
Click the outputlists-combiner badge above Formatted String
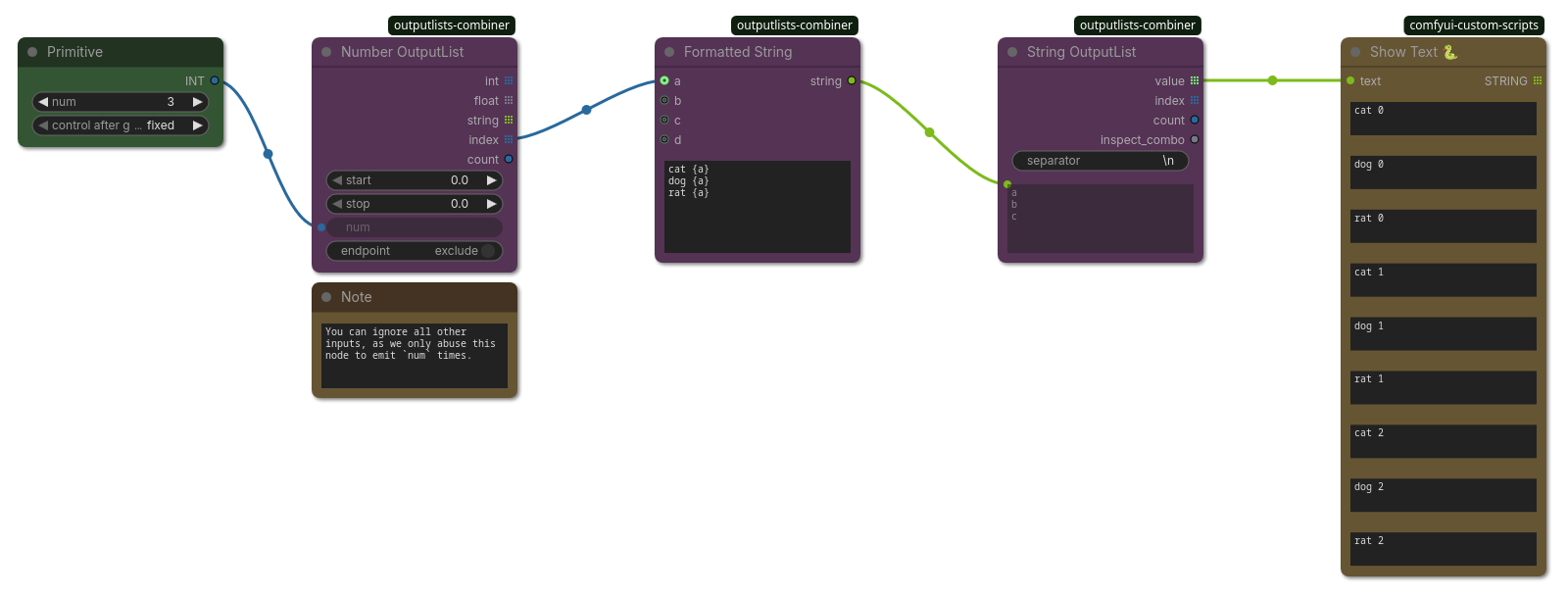(795, 25)
